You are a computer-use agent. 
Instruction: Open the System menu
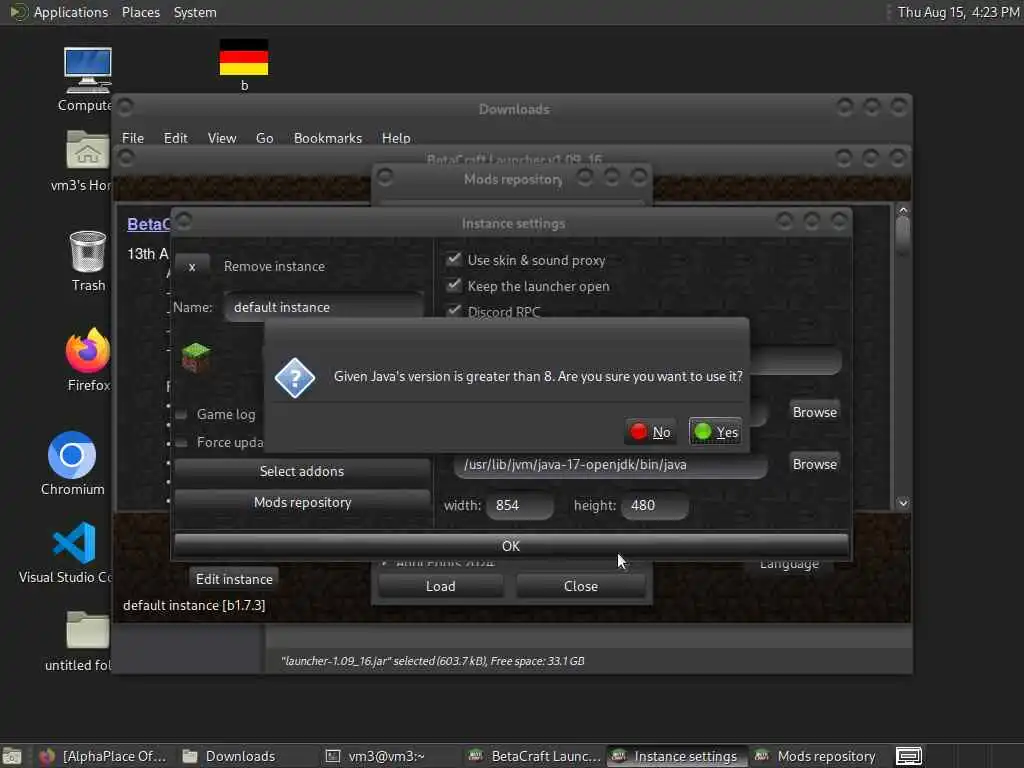click(x=195, y=12)
